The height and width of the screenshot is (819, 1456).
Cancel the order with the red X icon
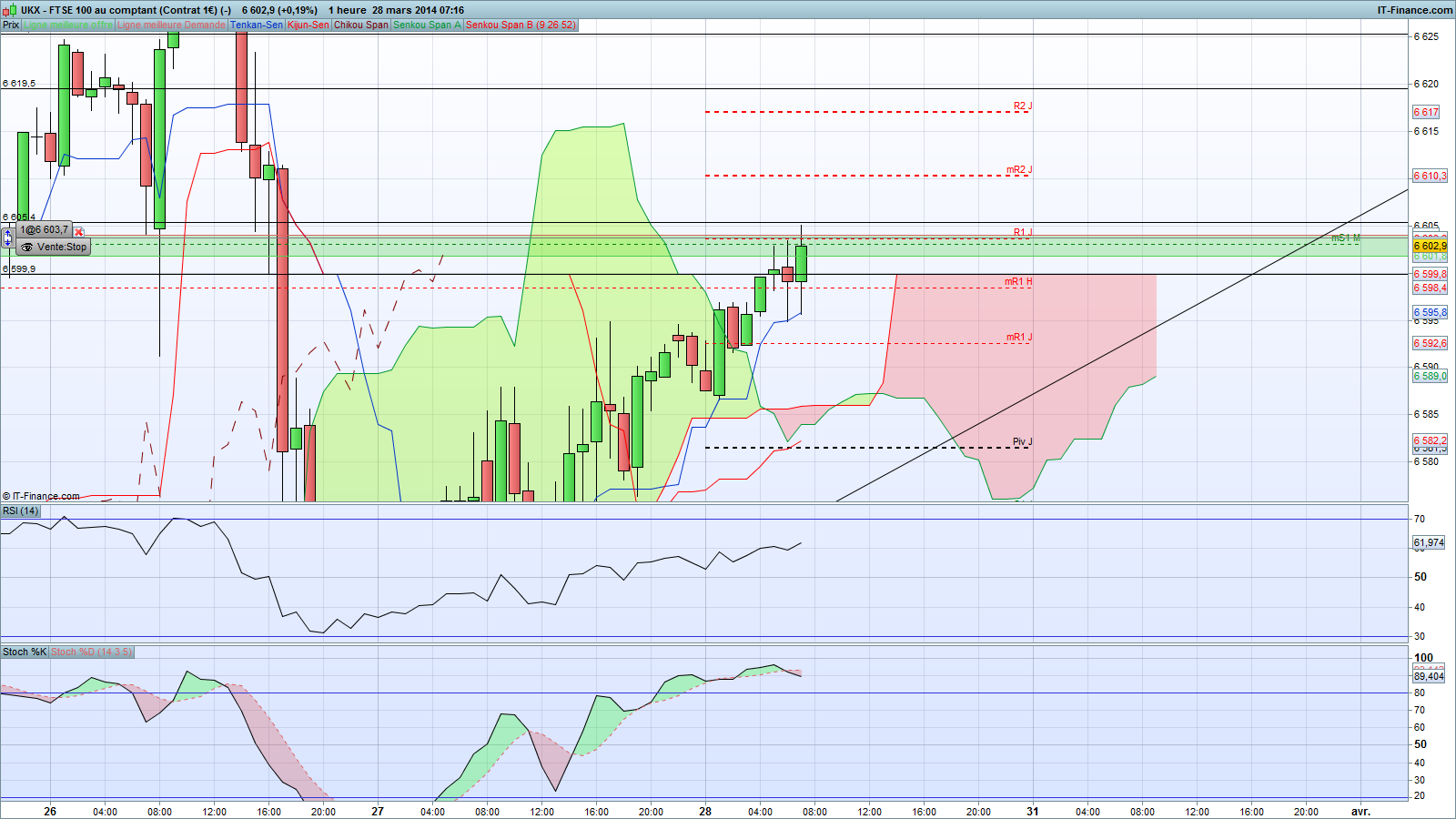79,232
